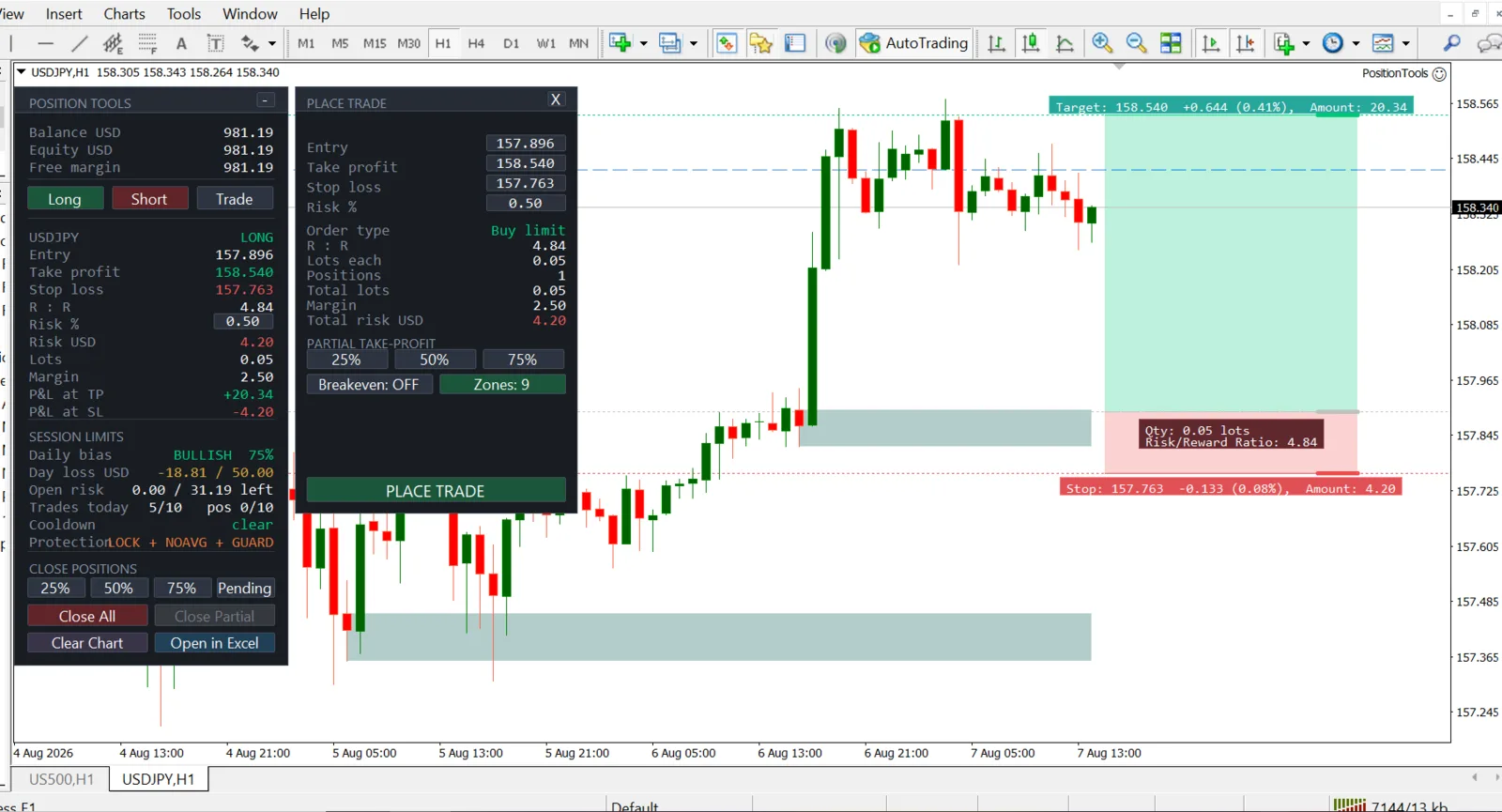Select the boxed text tool
The width and height of the screenshot is (1502, 812).
coord(215,43)
